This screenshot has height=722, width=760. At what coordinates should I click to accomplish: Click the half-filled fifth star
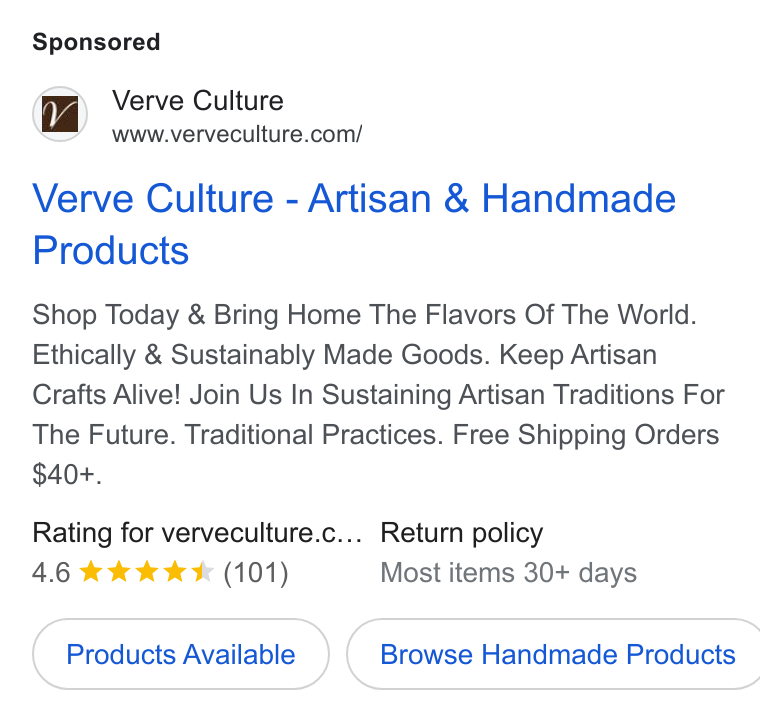202,572
